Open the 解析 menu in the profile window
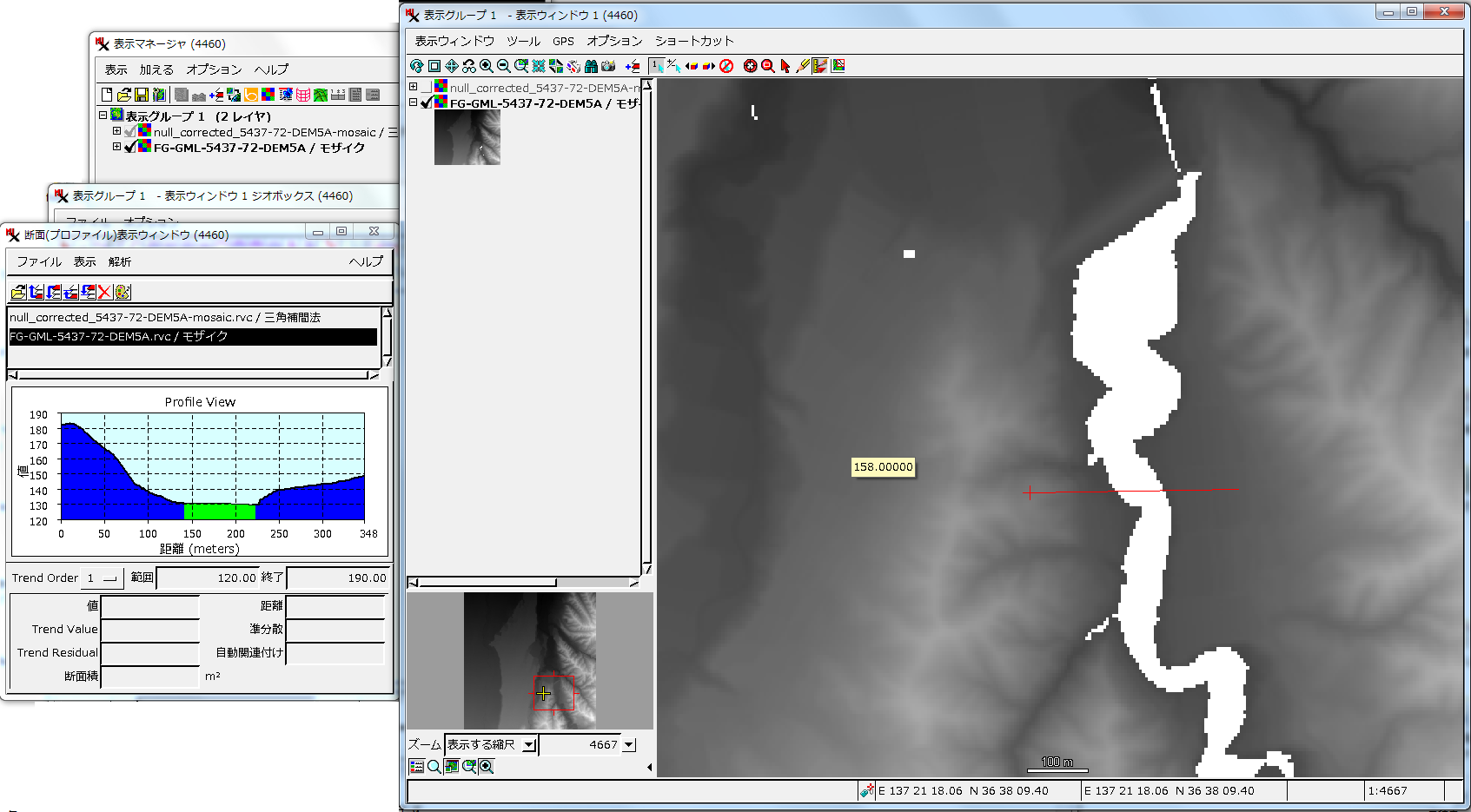 (x=120, y=261)
